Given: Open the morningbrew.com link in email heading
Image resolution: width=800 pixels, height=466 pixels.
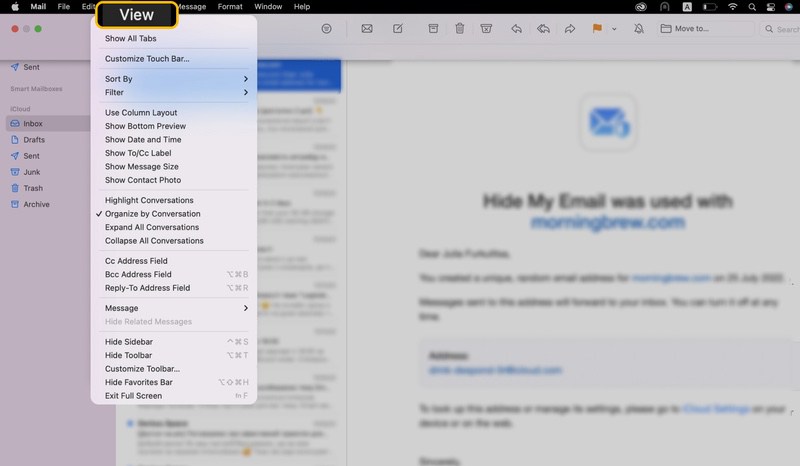Looking at the screenshot, I should tap(608, 223).
